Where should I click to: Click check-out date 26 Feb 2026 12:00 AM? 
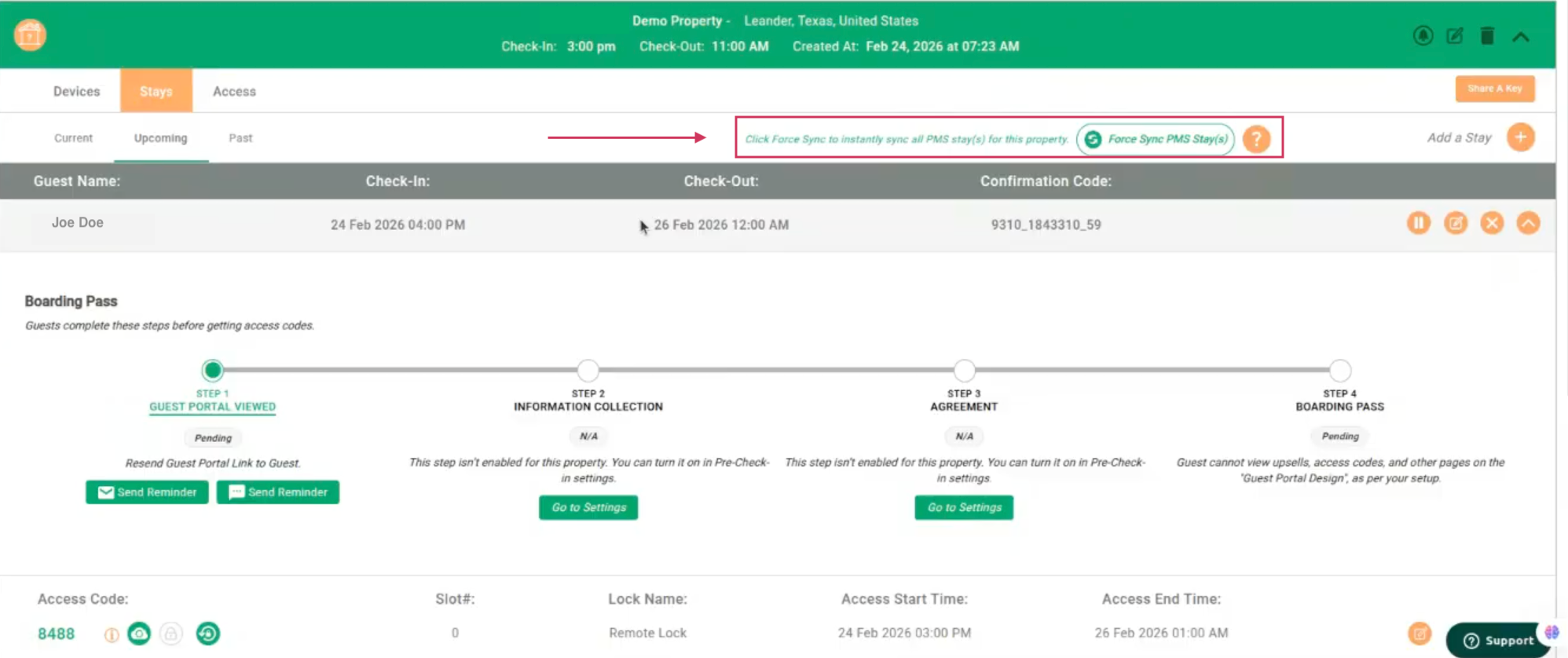pyautogui.click(x=721, y=225)
